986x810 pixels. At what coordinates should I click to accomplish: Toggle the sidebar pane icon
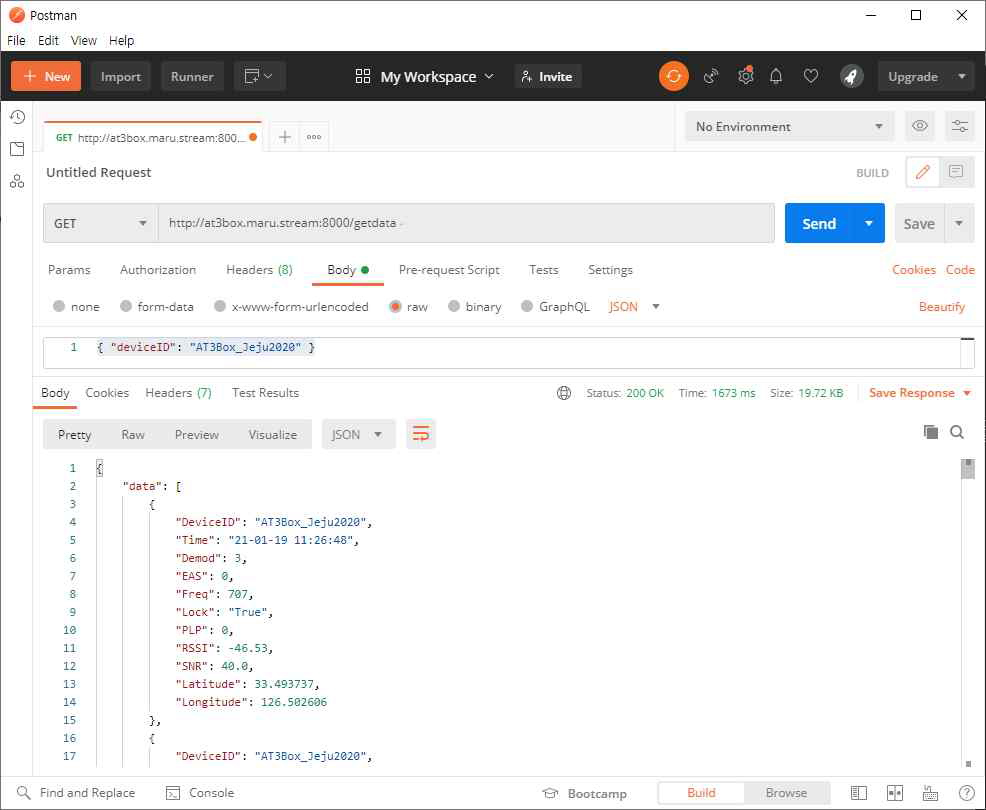click(x=858, y=793)
